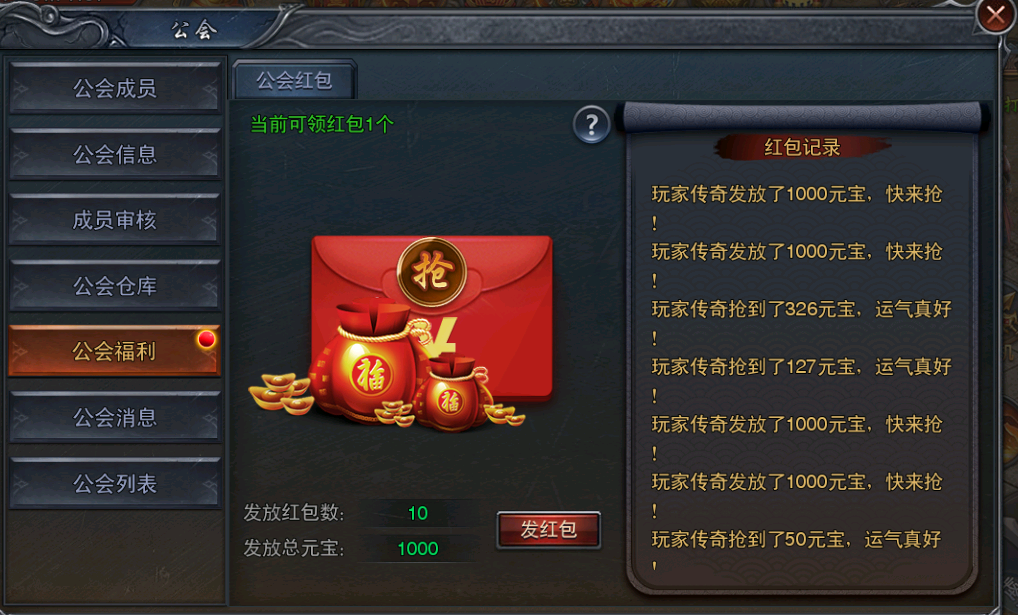Tap the small 福 lucky bag
1018x615 pixels.
(451, 394)
